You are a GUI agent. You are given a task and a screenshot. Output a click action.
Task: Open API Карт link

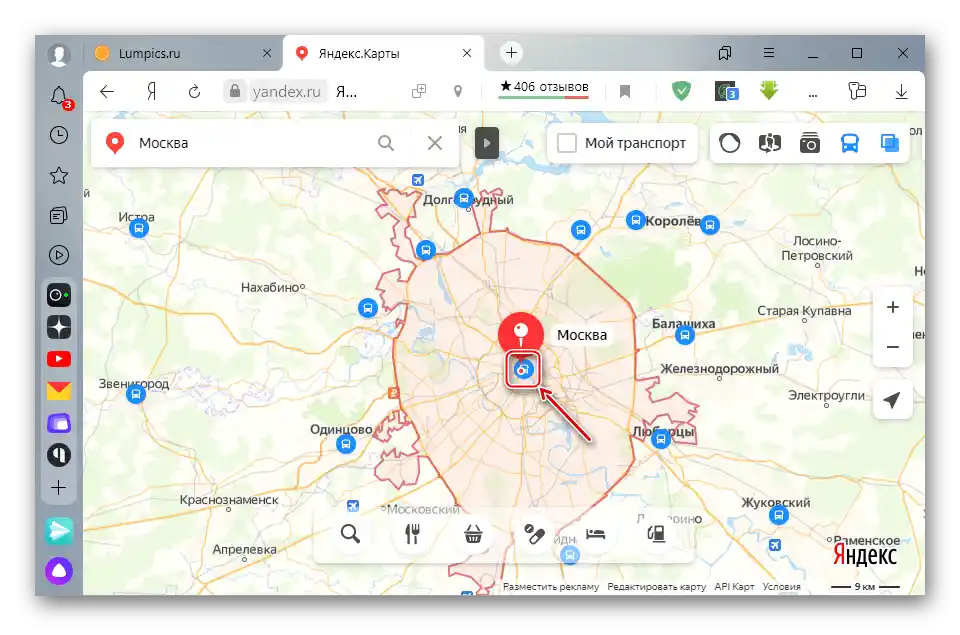(x=734, y=587)
